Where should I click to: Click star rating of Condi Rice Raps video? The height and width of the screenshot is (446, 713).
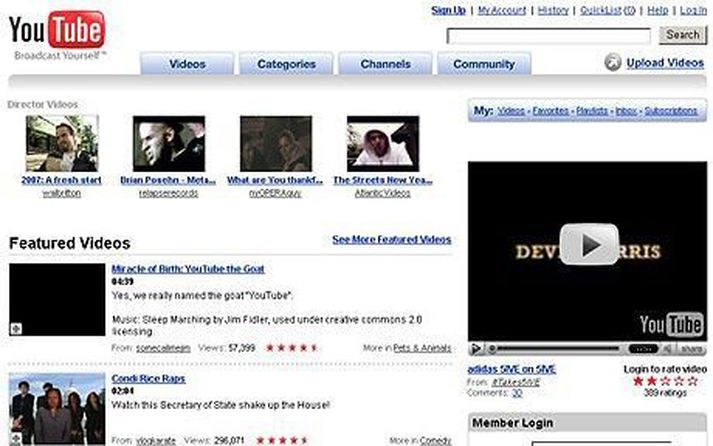pos(282,440)
